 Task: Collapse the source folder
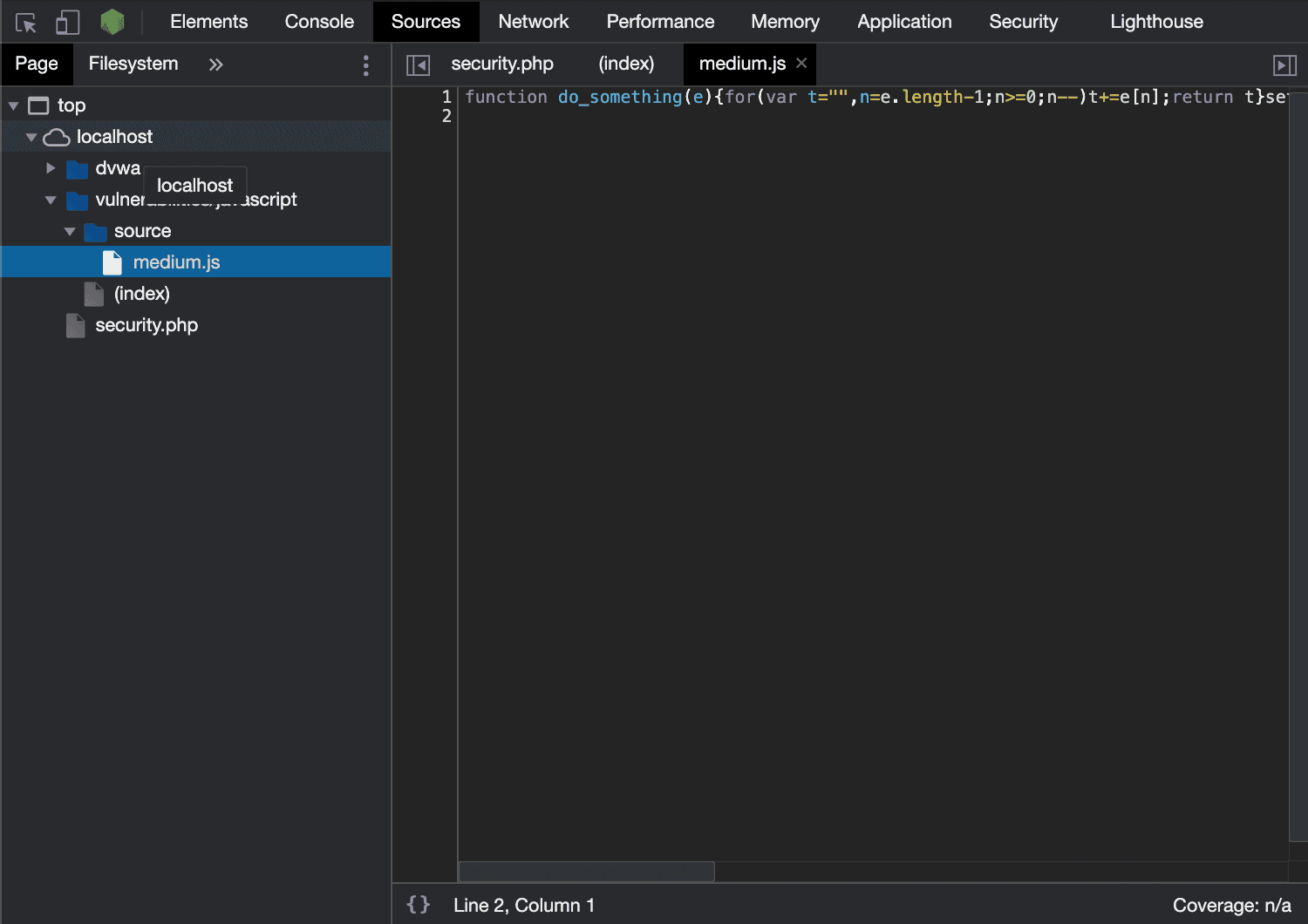pyautogui.click(x=70, y=231)
